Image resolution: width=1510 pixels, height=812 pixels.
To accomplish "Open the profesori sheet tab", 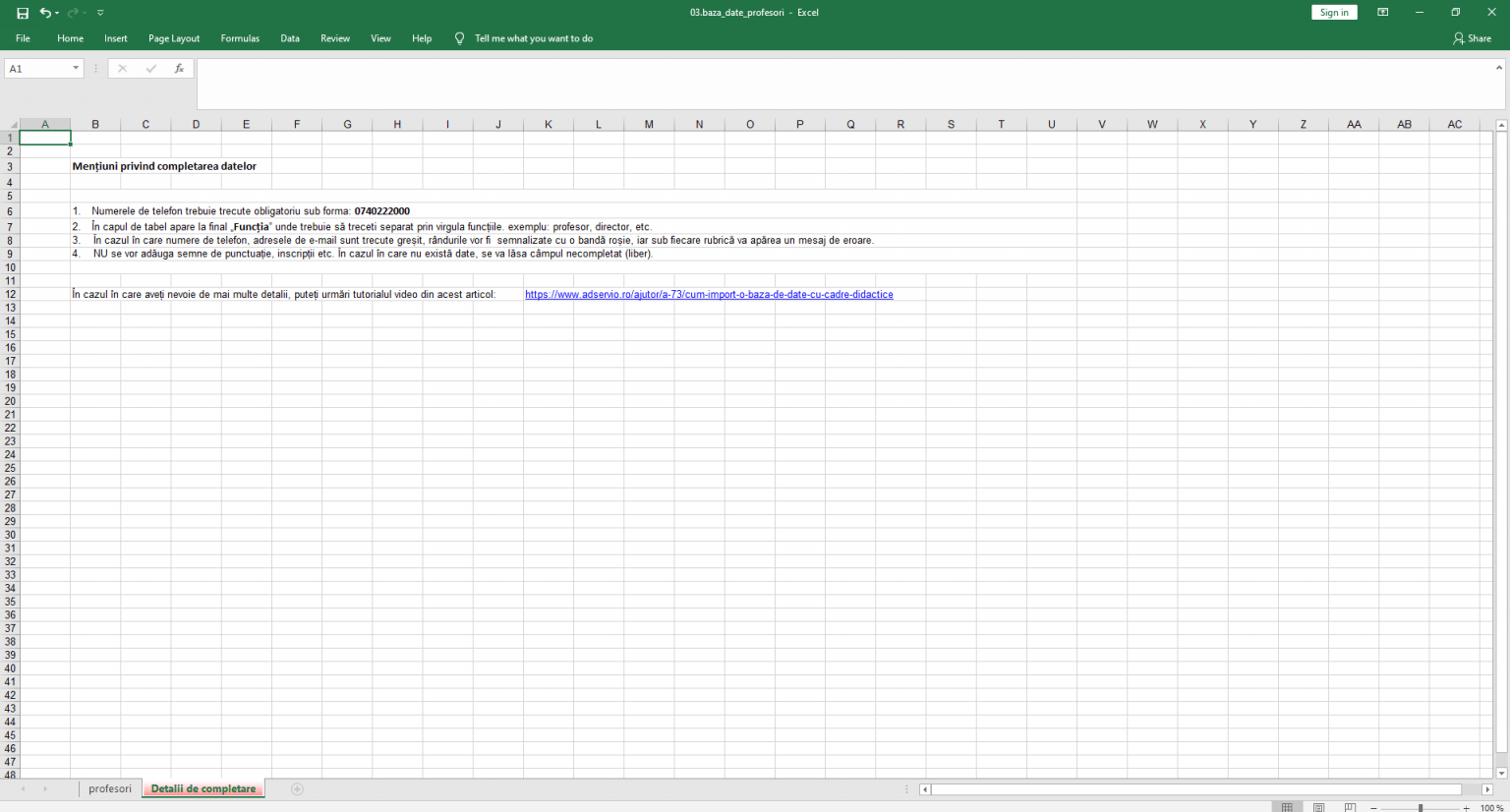I will (x=109, y=788).
